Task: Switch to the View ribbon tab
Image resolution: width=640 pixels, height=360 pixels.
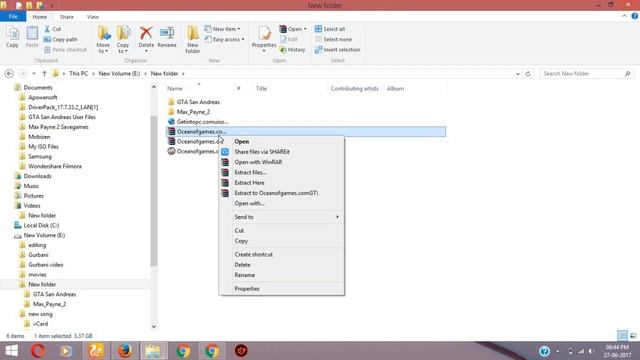Action: pos(93,17)
